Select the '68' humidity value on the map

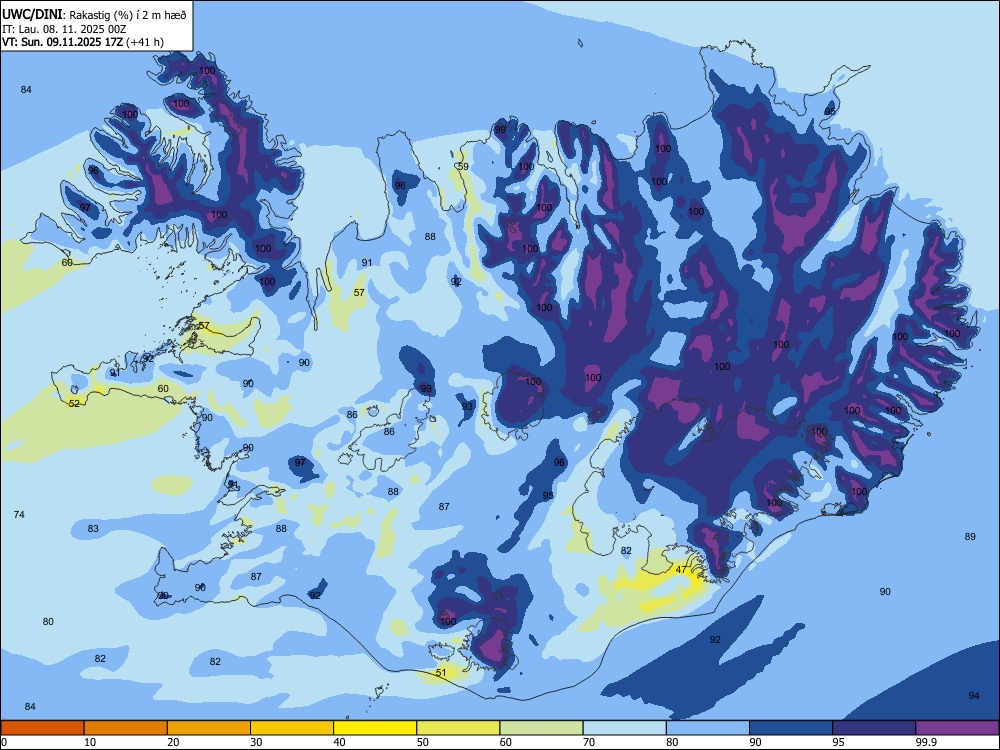click(67, 263)
